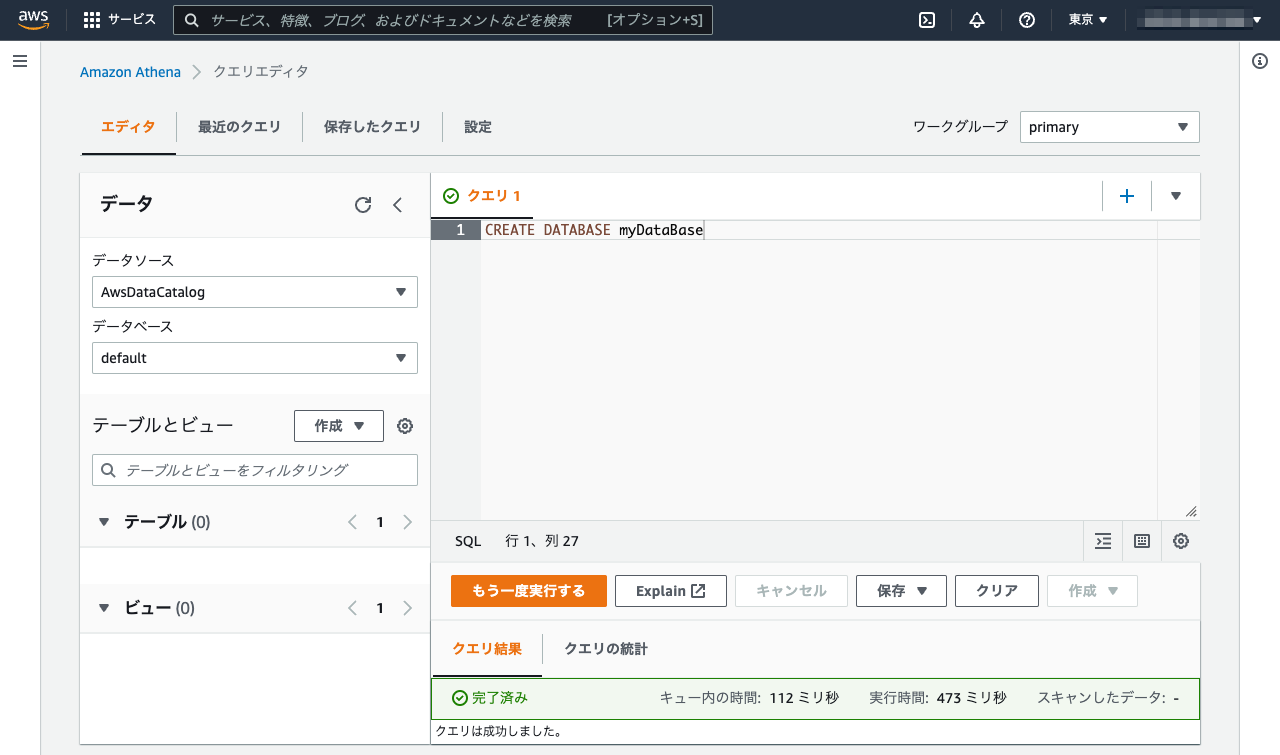Switch to the エディタ tab

tap(128, 127)
